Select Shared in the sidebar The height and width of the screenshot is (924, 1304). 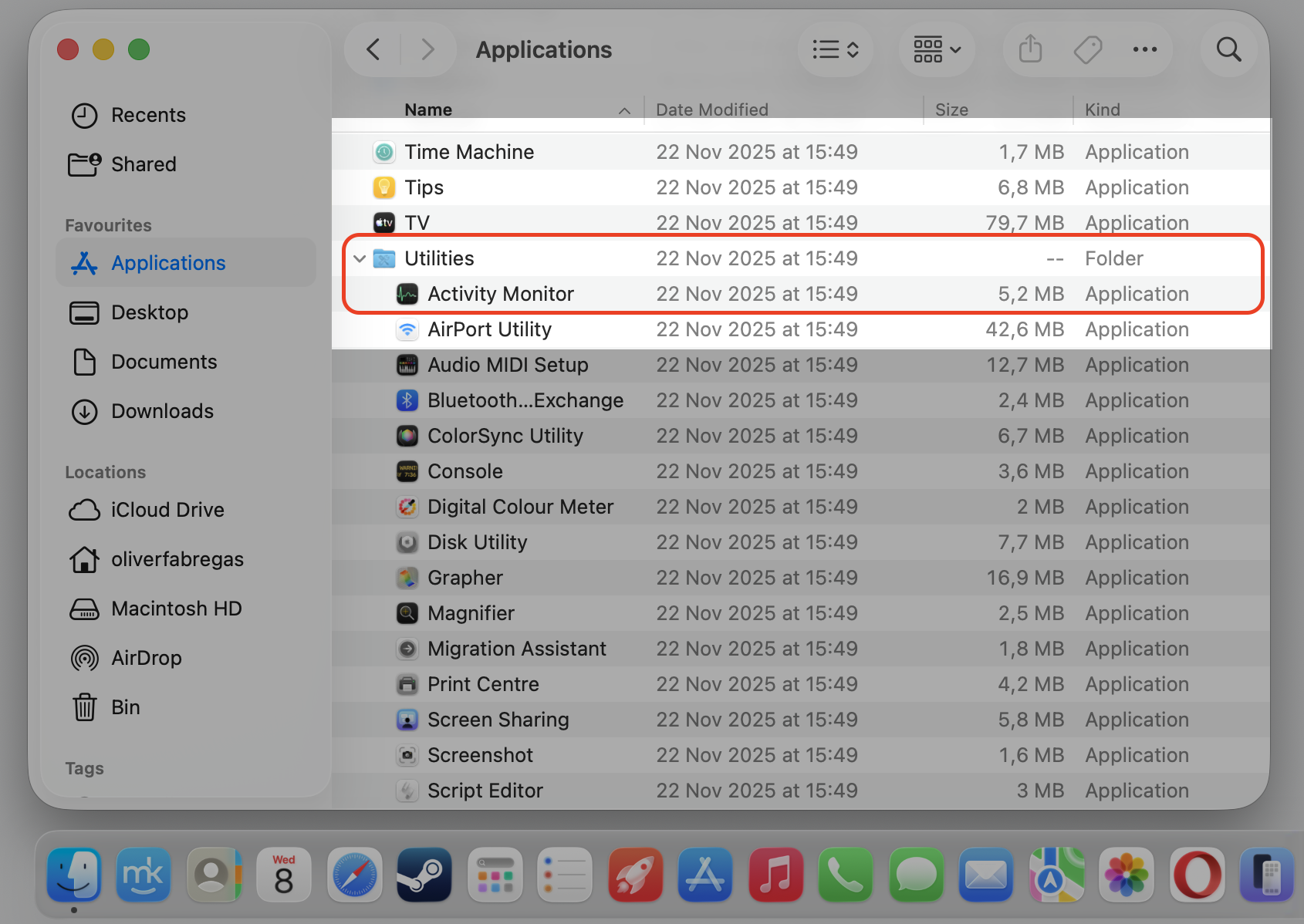click(x=185, y=164)
